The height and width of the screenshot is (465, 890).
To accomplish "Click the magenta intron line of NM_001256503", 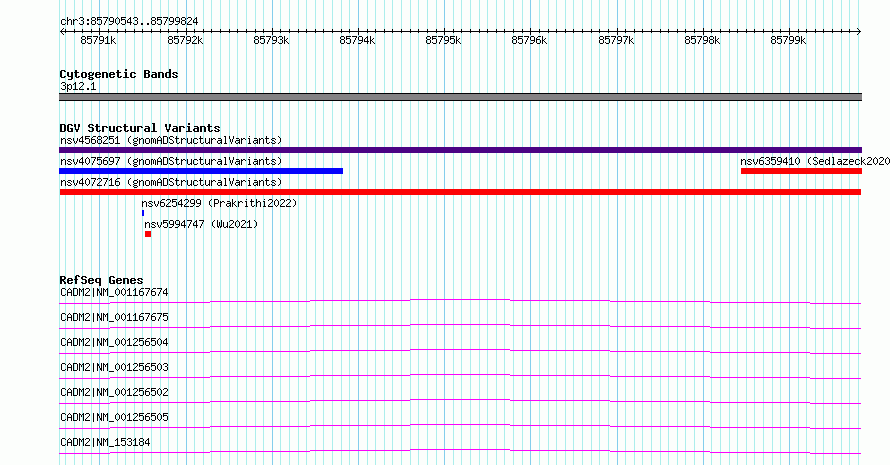I will click(x=460, y=375).
